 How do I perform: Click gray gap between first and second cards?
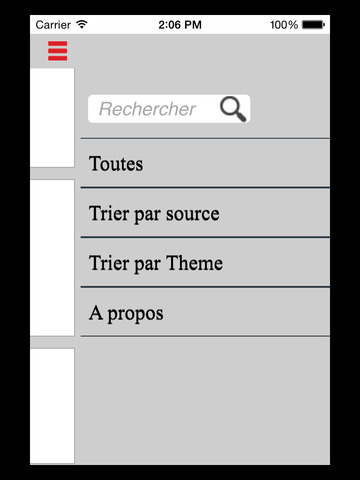[52, 173]
